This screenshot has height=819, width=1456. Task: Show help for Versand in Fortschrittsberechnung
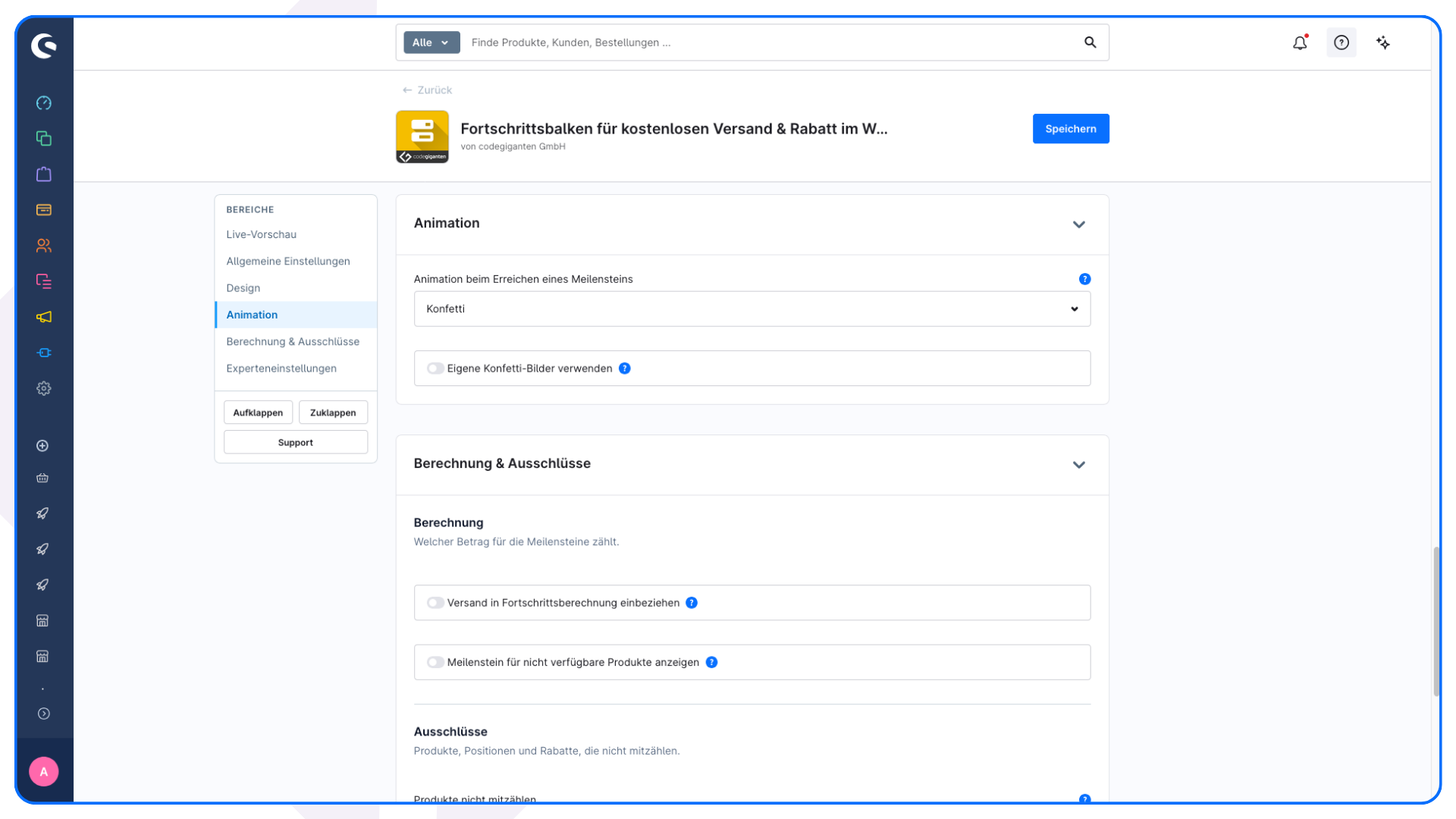[692, 603]
